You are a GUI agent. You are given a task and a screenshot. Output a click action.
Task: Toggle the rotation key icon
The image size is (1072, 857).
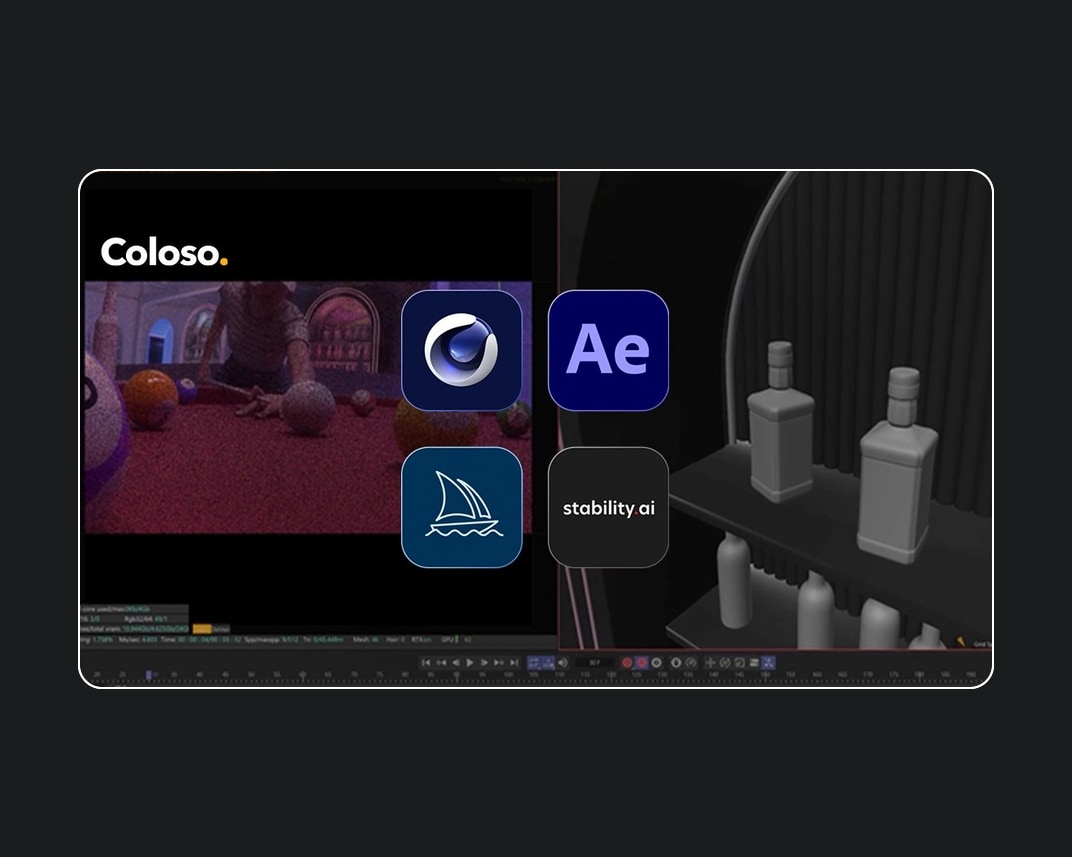(x=725, y=662)
